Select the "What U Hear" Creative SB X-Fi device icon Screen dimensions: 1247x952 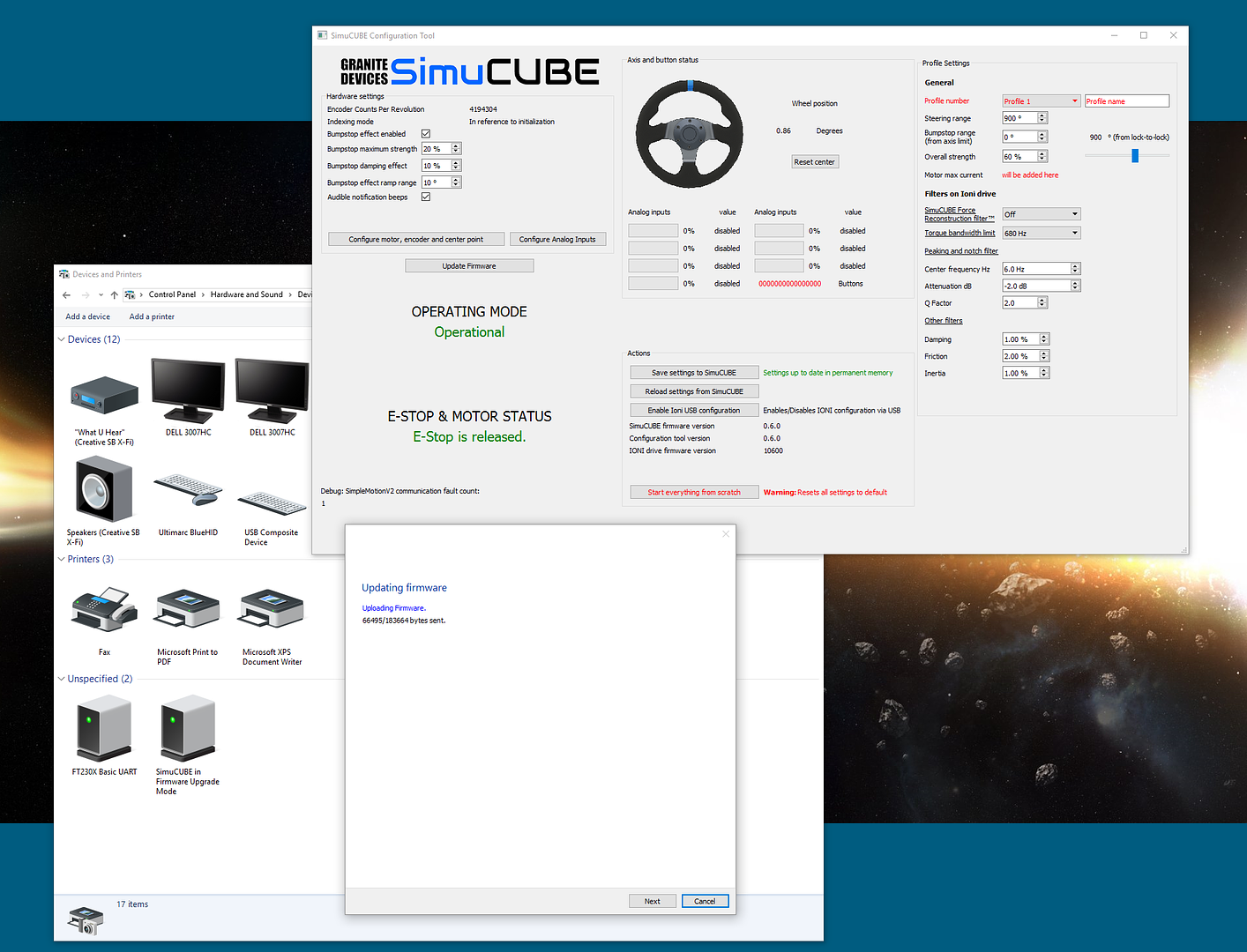[104, 397]
